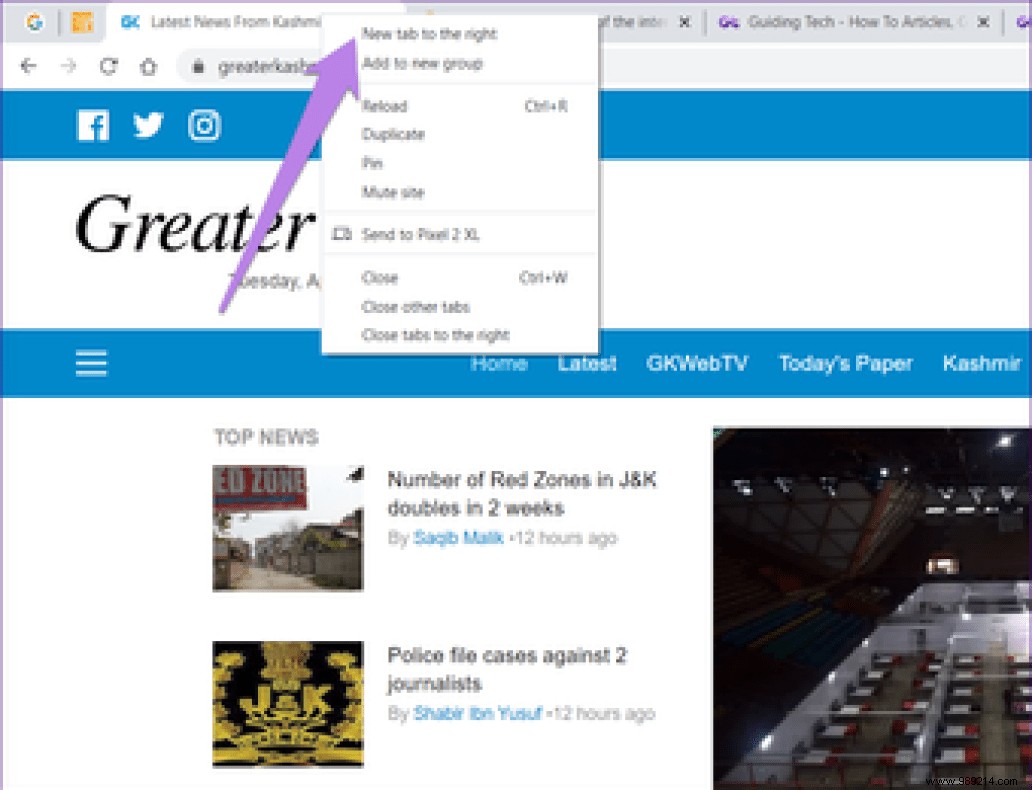Click author link Shabir Ibn Yusuf

pos(477,713)
